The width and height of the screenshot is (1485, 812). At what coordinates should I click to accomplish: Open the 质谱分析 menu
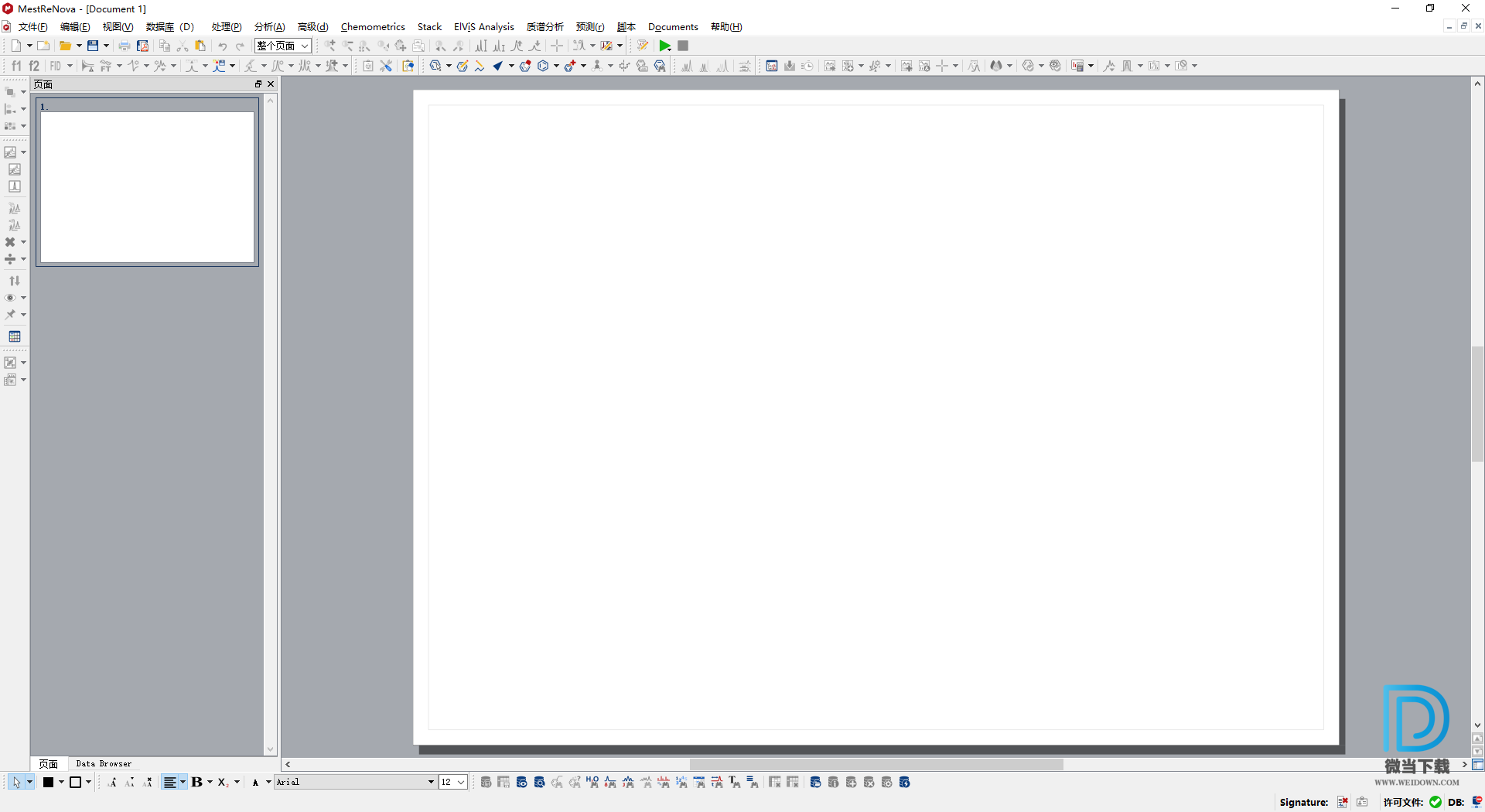click(x=545, y=27)
